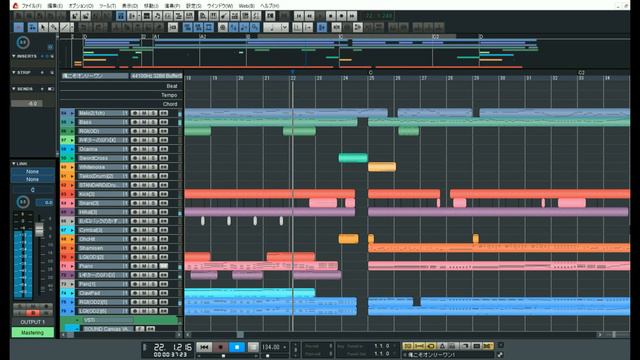Open the tempo 134.00 dropdown arrow
The image size is (640, 360).
click(x=285, y=347)
